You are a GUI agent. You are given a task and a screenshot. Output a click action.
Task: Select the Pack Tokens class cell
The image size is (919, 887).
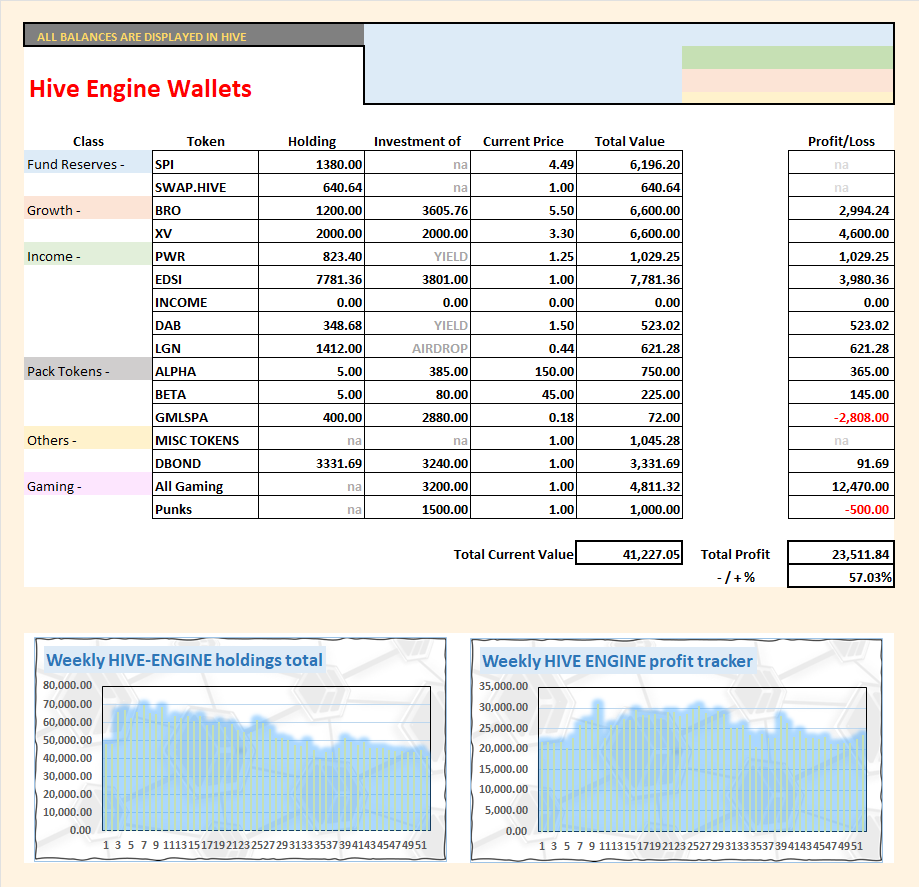[x=88, y=369]
